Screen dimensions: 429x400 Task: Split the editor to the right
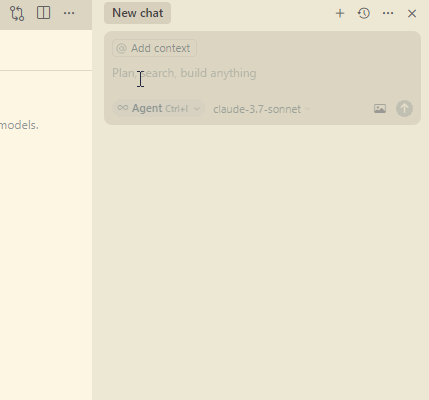pyautogui.click(x=43, y=13)
